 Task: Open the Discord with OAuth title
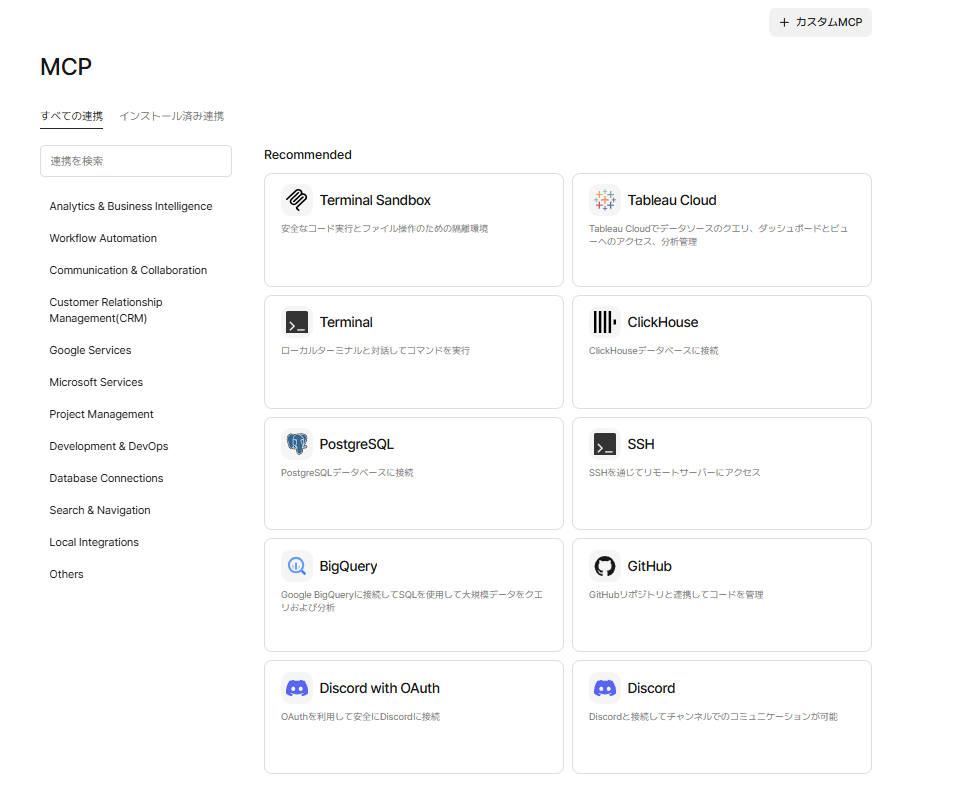[x=380, y=689]
